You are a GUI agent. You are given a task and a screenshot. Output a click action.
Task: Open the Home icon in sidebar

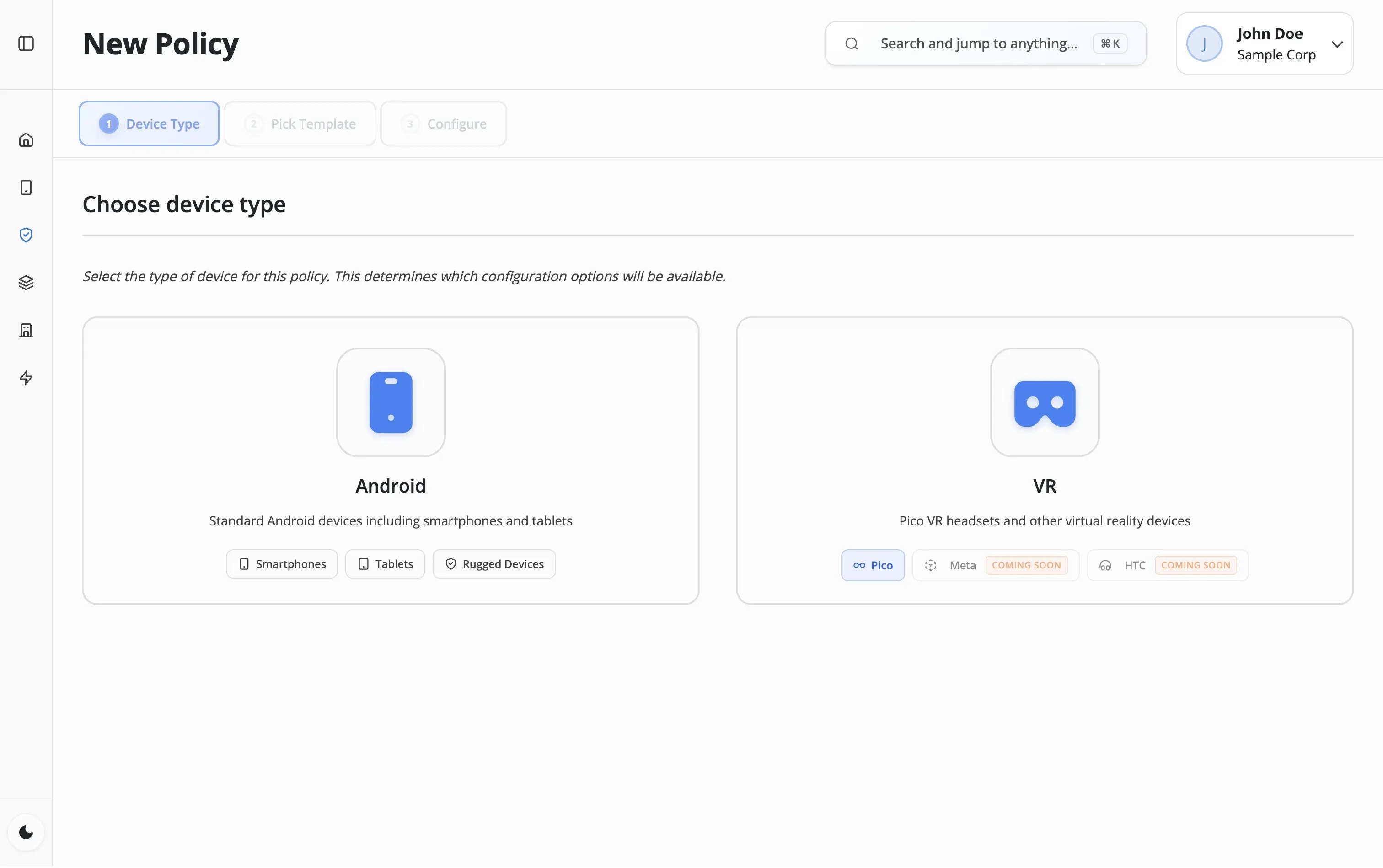[x=26, y=139]
